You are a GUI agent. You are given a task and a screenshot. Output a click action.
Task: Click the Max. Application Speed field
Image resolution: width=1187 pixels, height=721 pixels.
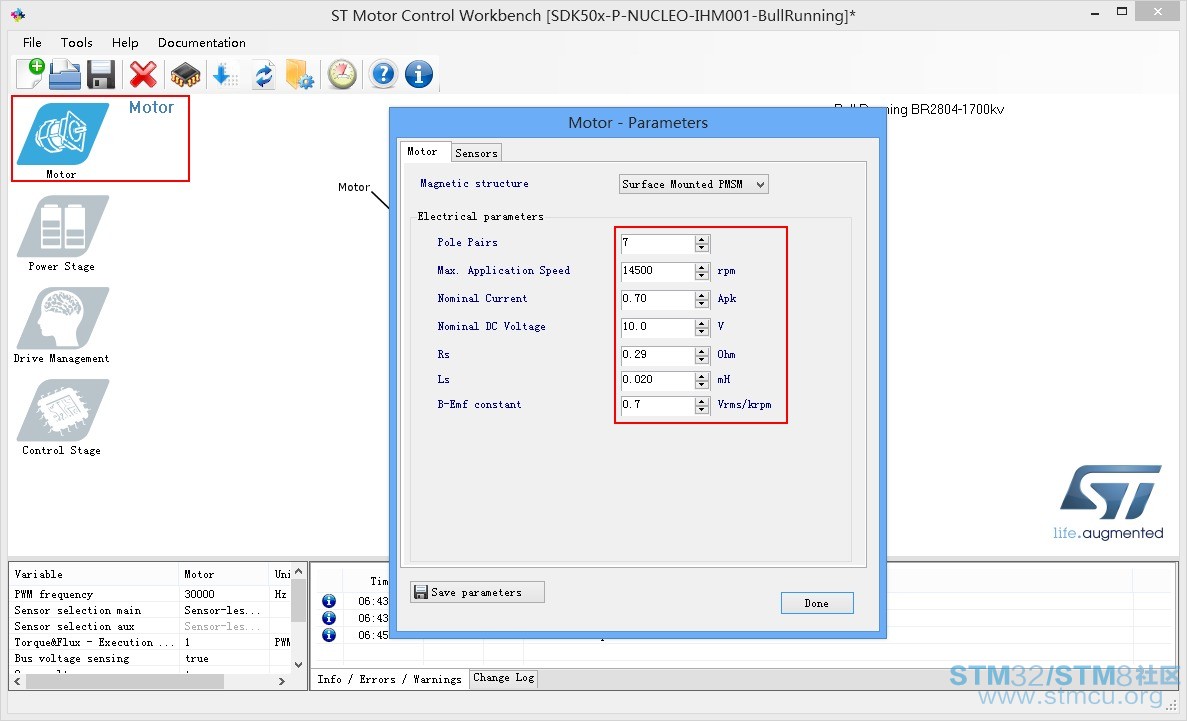pos(657,271)
